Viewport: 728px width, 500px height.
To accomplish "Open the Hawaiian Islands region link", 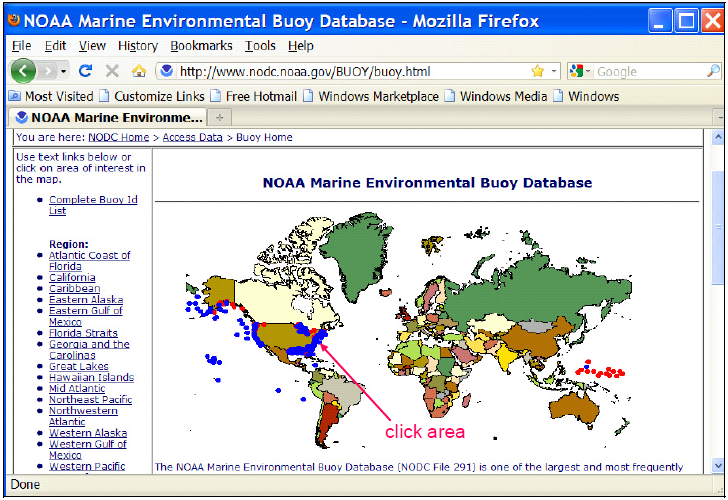I will pyautogui.click(x=91, y=377).
